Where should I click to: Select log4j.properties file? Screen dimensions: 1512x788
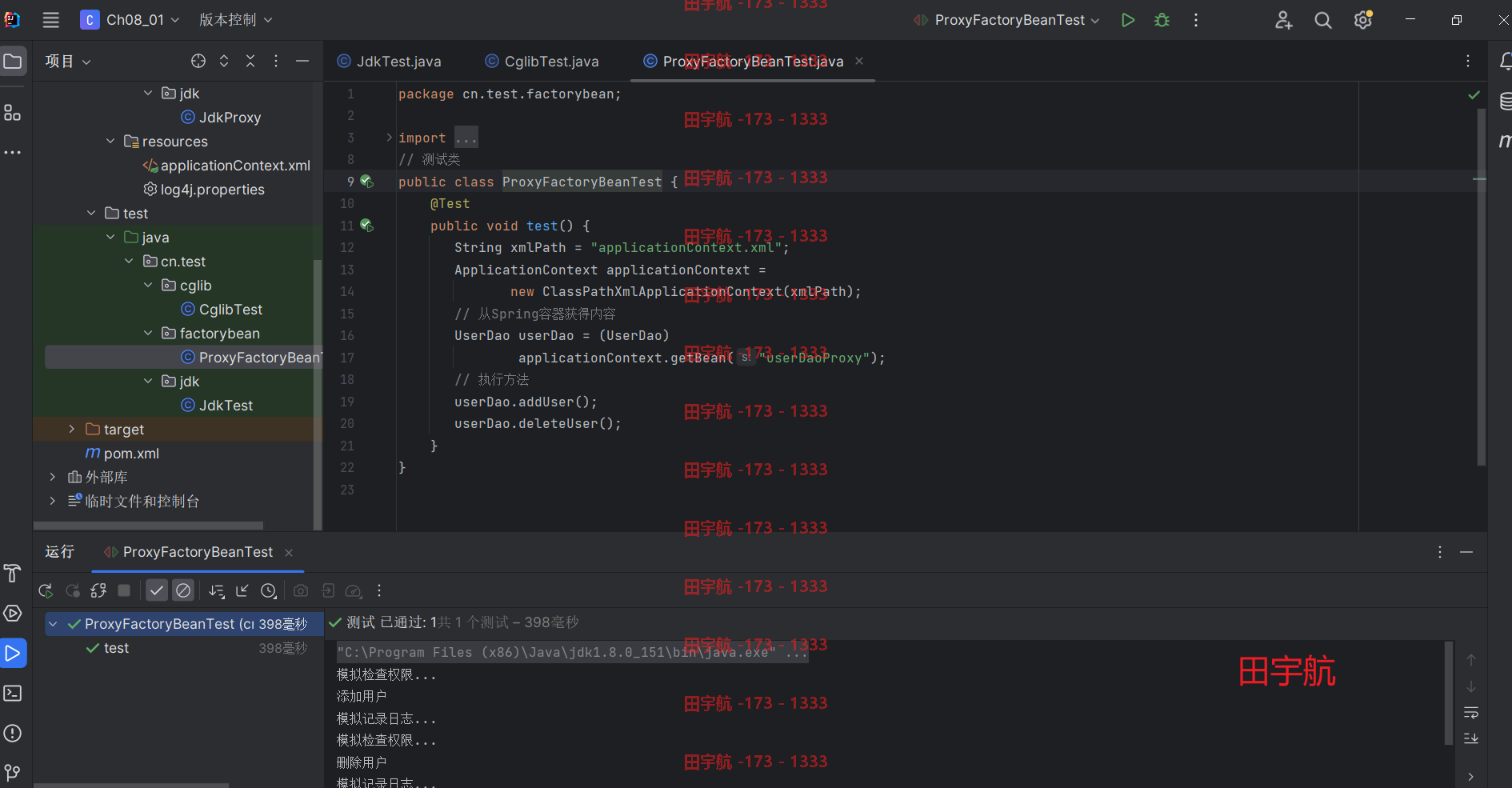click(x=204, y=190)
